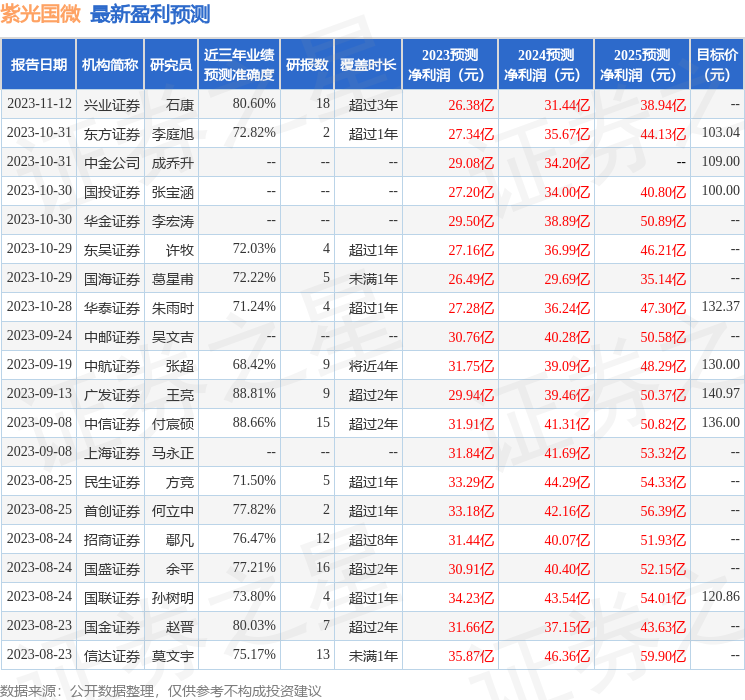Click institution 中航证券
The height and width of the screenshot is (700, 745).
112,366
